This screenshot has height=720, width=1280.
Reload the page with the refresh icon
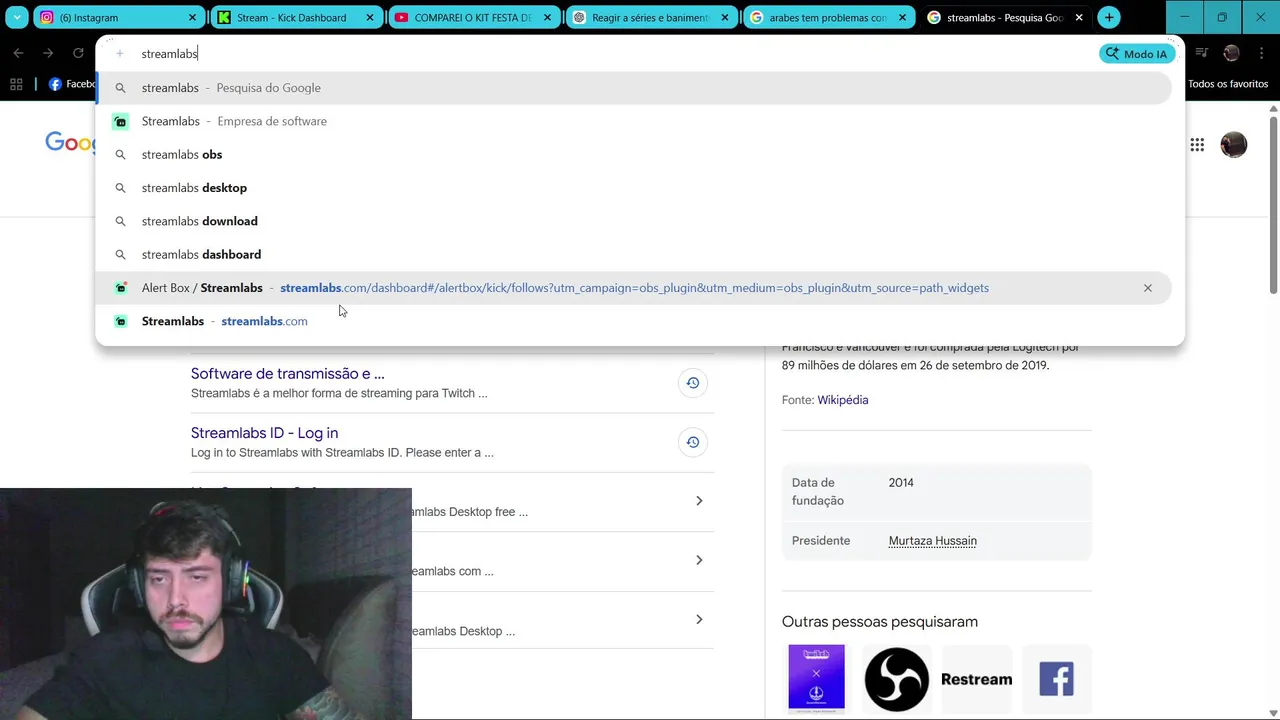click(x=78, y=53)
